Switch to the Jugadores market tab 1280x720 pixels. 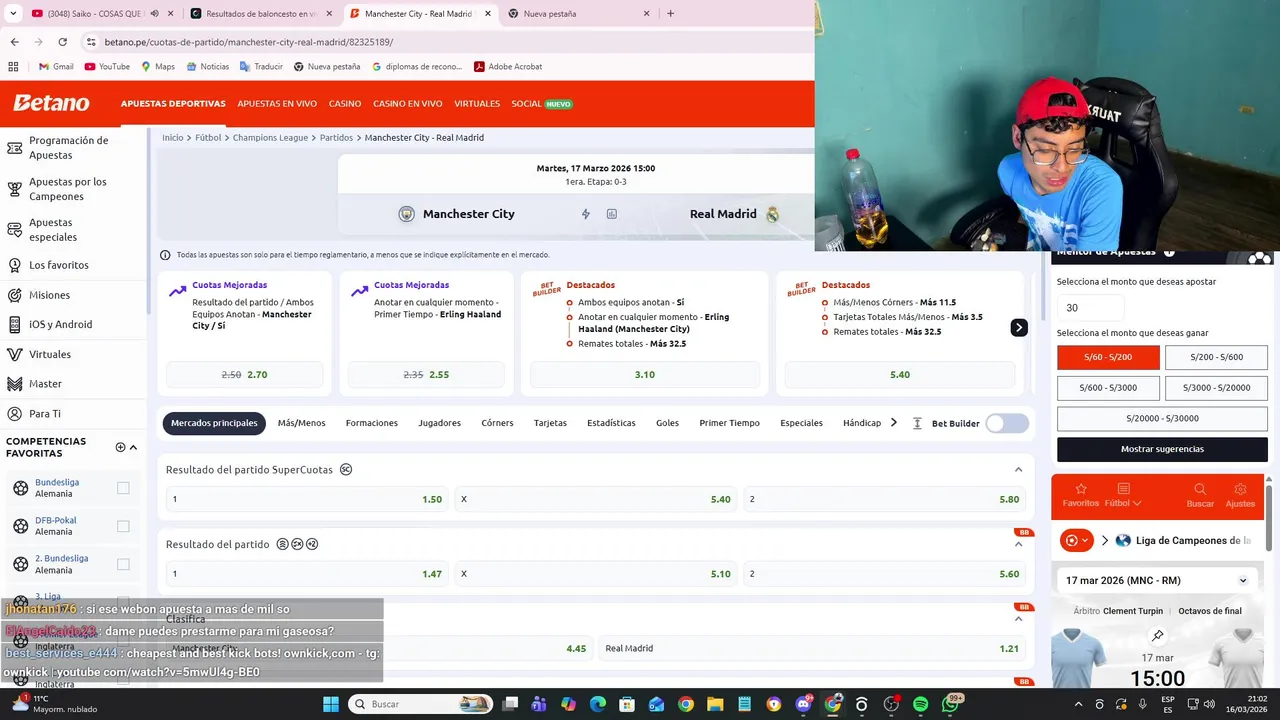pos(439,423)
